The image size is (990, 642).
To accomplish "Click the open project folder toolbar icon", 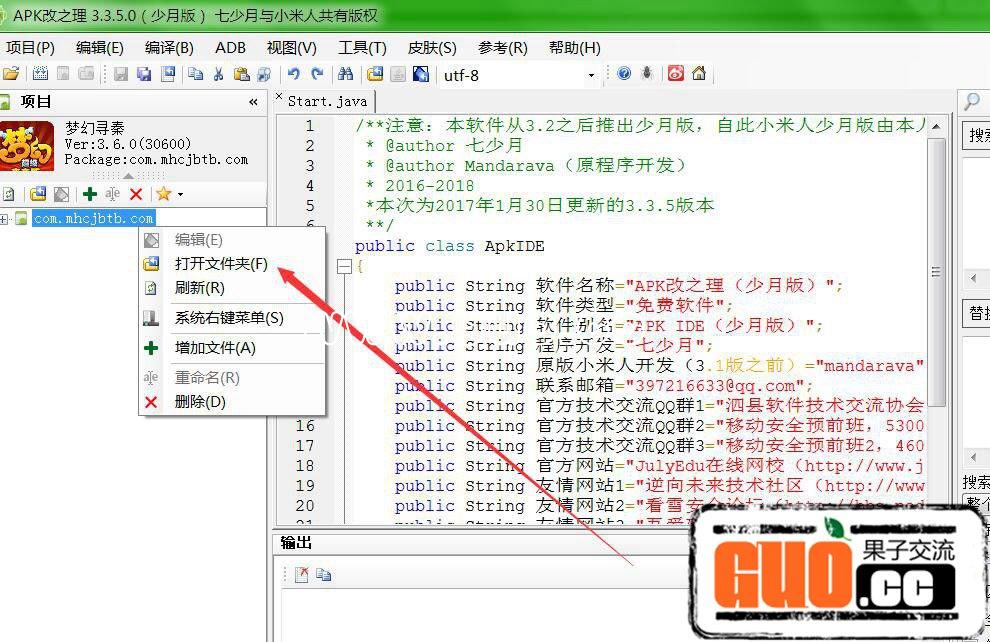I will (x=11, y=74).
